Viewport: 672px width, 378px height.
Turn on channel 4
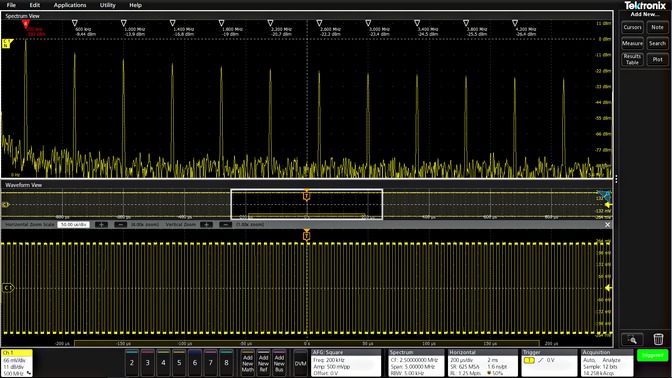point(163,363)
